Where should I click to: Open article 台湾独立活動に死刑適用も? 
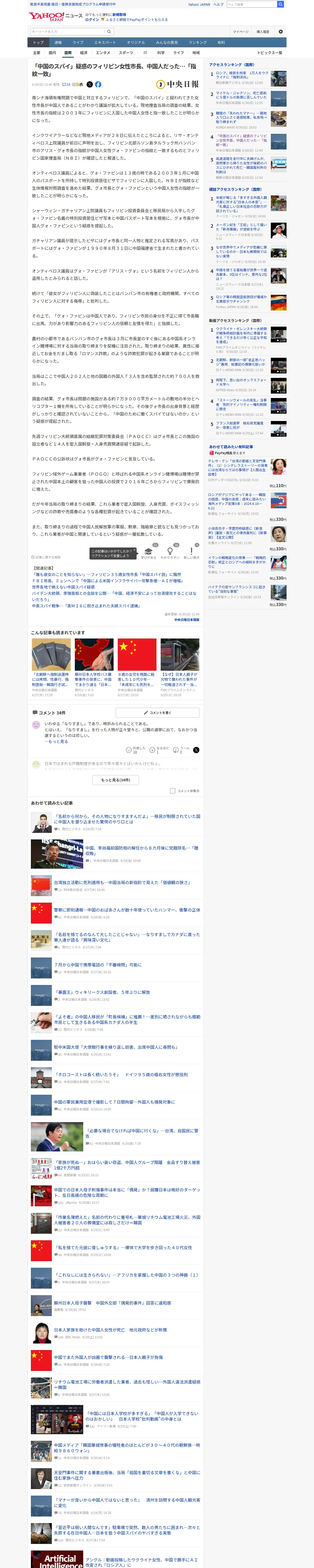pyautogui.click(x=122, y=883)
